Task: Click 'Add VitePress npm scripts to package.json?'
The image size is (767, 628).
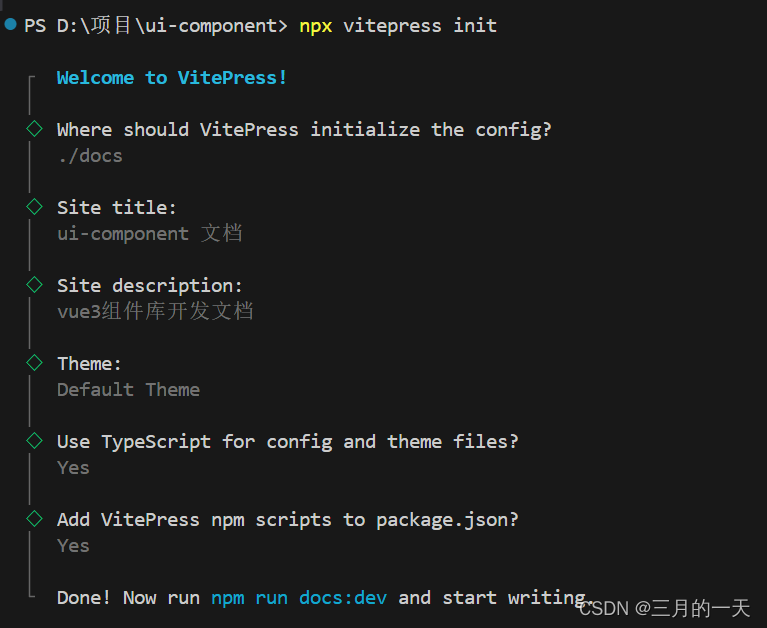Action: pyautogui.click(x=288, y=520)
